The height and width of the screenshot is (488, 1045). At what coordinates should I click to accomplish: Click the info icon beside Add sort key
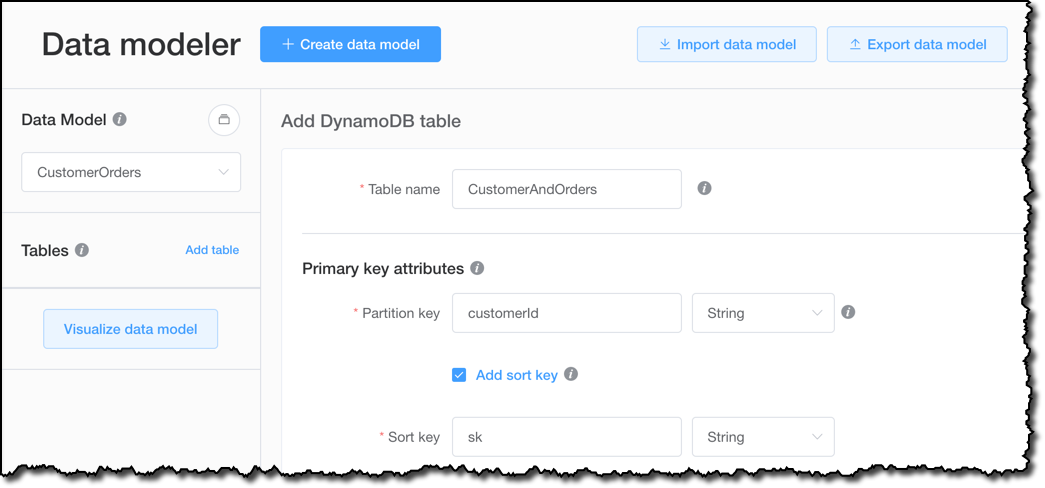570,374
